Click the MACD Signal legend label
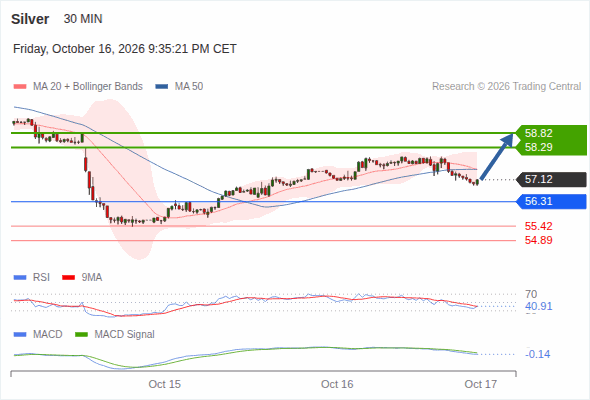This screenshot has width=590, height=400. [124, 335]
